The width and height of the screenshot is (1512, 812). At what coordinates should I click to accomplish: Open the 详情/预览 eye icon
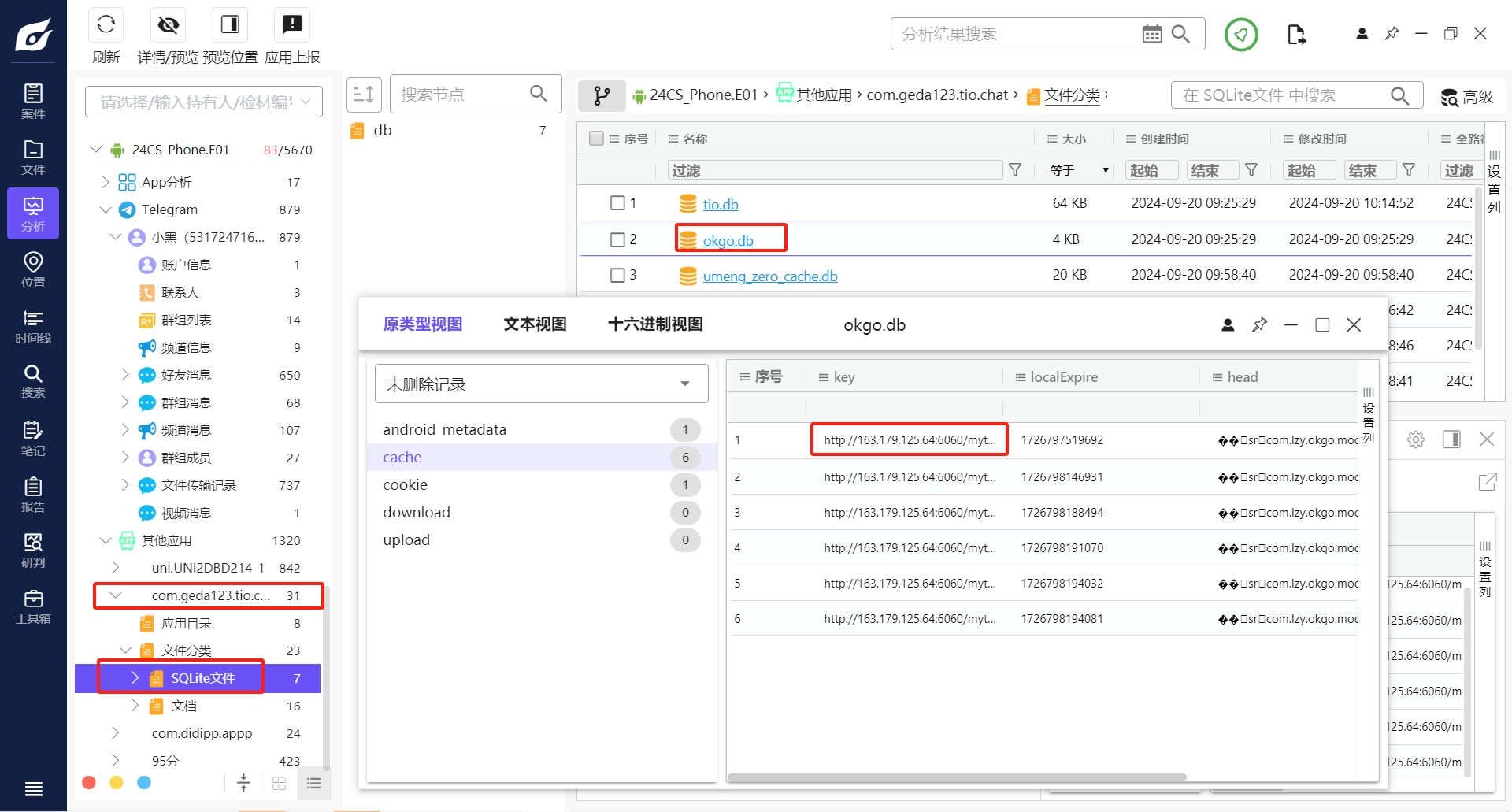(168, 25)
